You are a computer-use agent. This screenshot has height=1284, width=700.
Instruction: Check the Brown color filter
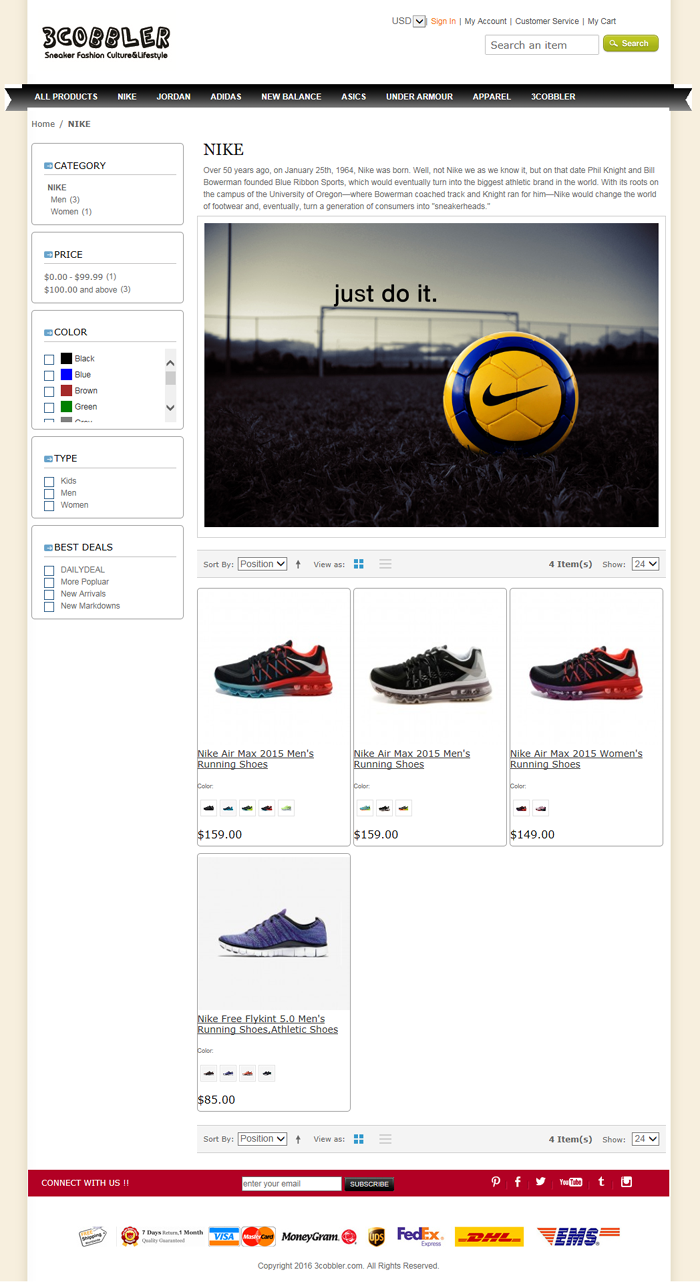[x=49, y=391]
